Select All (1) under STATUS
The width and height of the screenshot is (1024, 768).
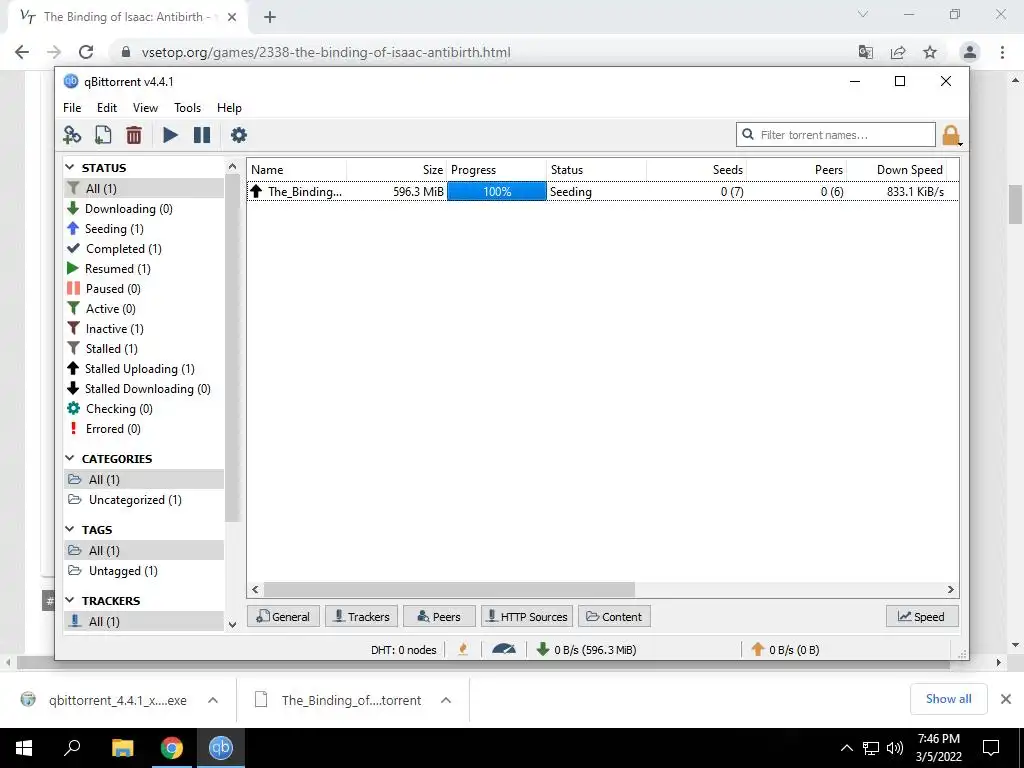click(x=144, y=189)
